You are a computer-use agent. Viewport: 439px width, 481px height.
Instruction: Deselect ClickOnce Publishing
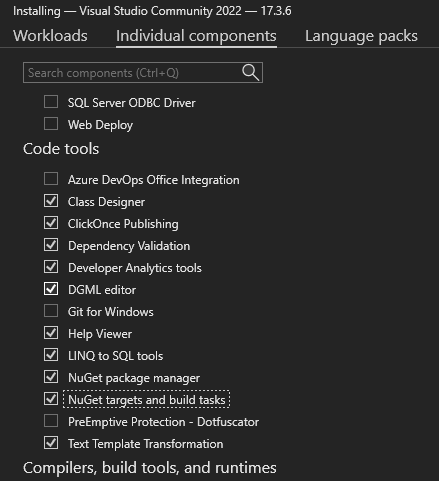(x=51, y=223)
